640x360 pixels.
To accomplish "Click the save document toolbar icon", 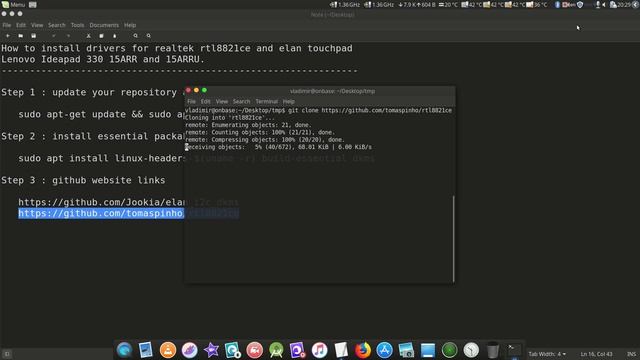I will (33, 36).
